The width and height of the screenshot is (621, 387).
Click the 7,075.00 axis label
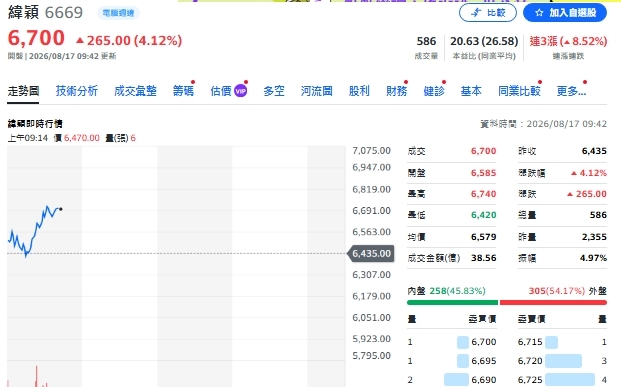[x=371, y=151]
